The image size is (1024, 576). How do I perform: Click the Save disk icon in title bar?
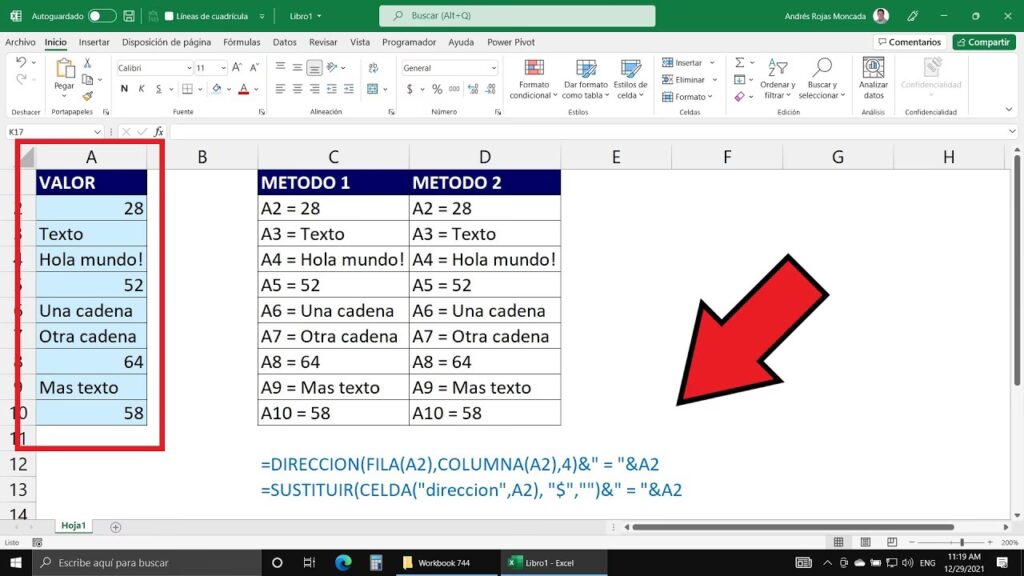129,16
